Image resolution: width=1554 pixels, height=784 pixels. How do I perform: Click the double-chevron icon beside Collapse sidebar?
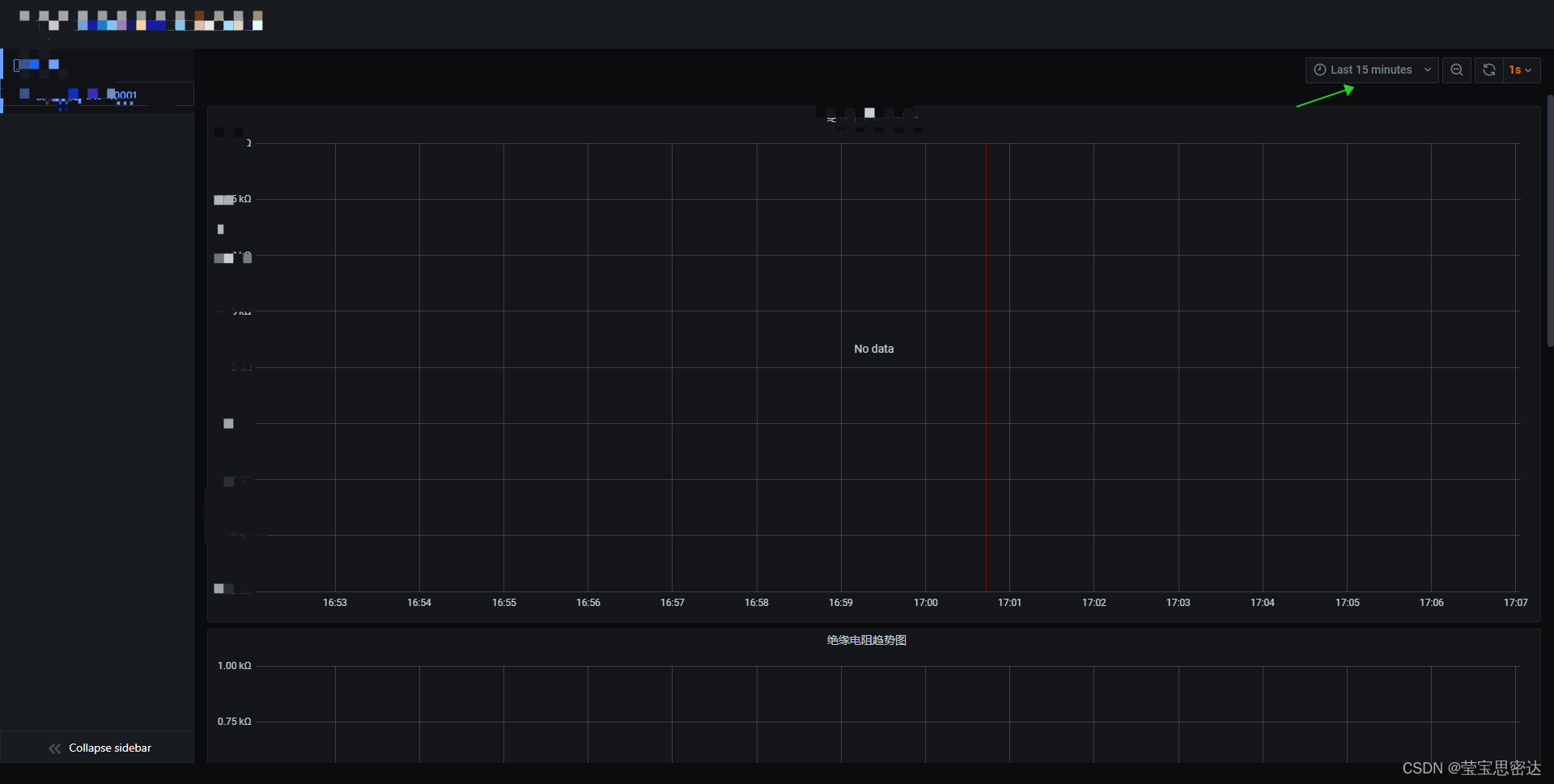point(55,748)
